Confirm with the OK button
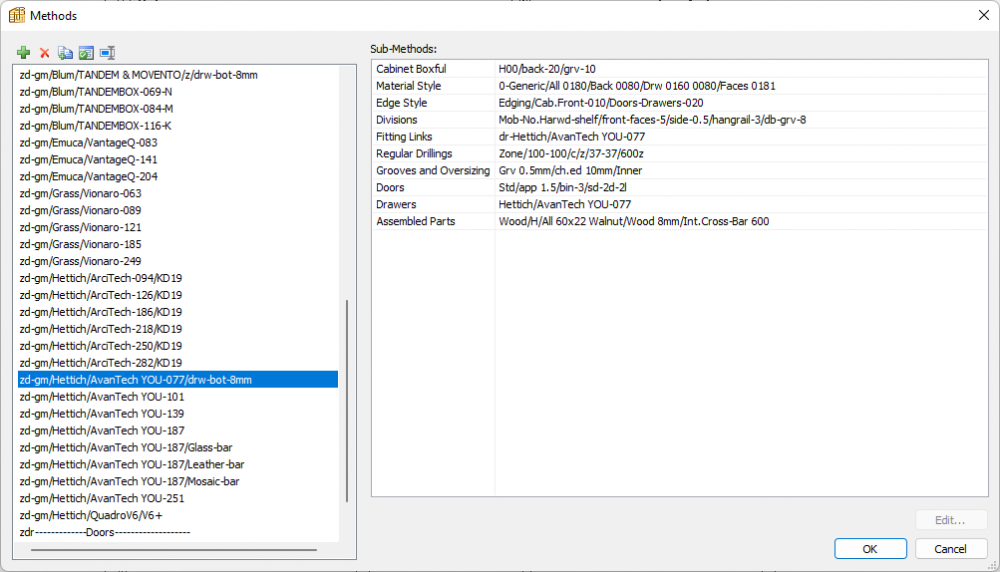Screen dimensions: 1000x572 point(870,549)
